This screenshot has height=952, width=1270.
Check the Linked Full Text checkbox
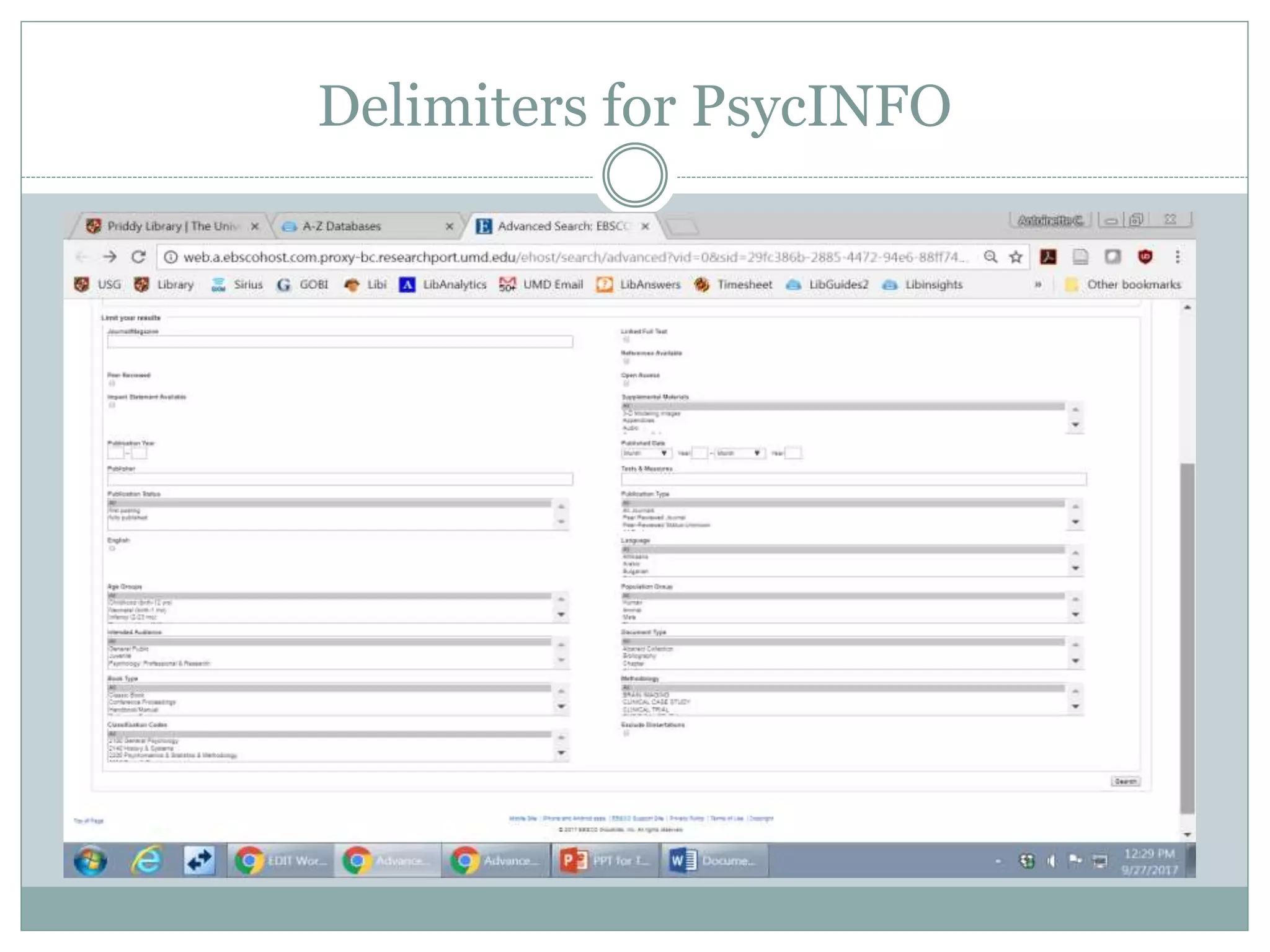(x=626, y=339)
